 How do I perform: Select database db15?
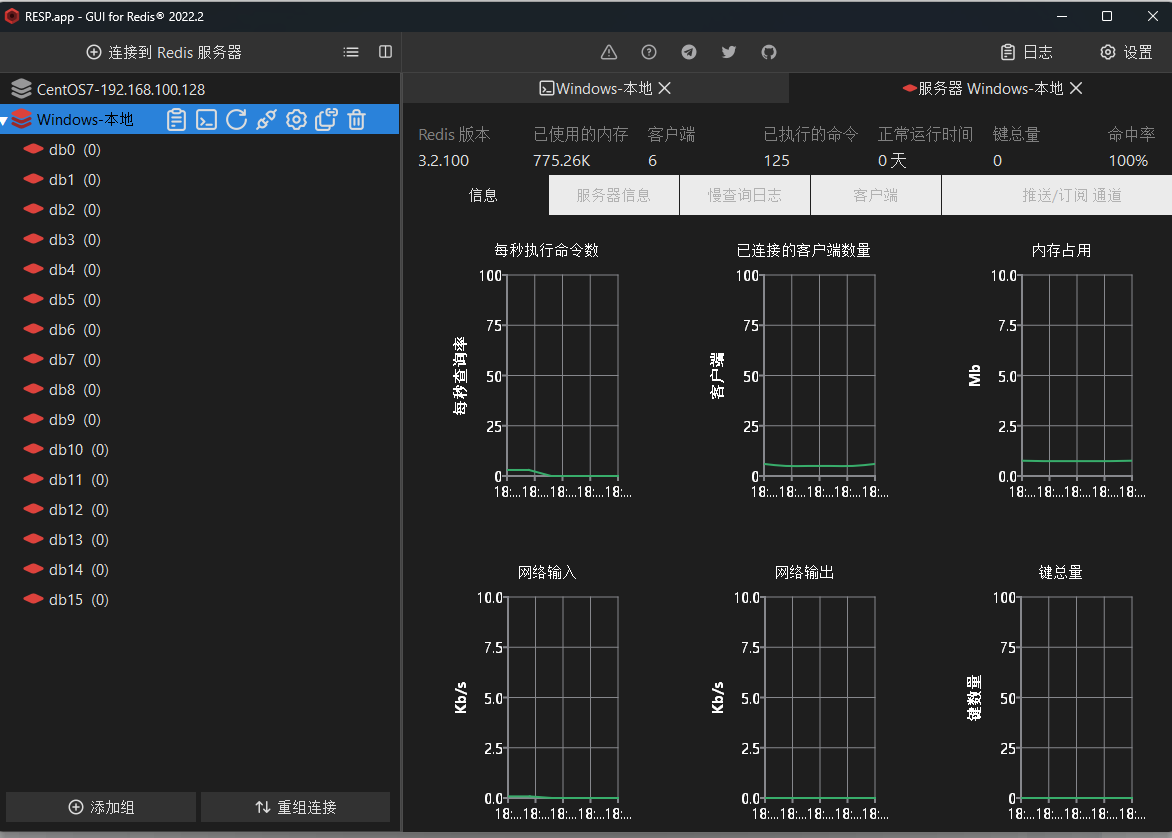(x=66, y=600)
